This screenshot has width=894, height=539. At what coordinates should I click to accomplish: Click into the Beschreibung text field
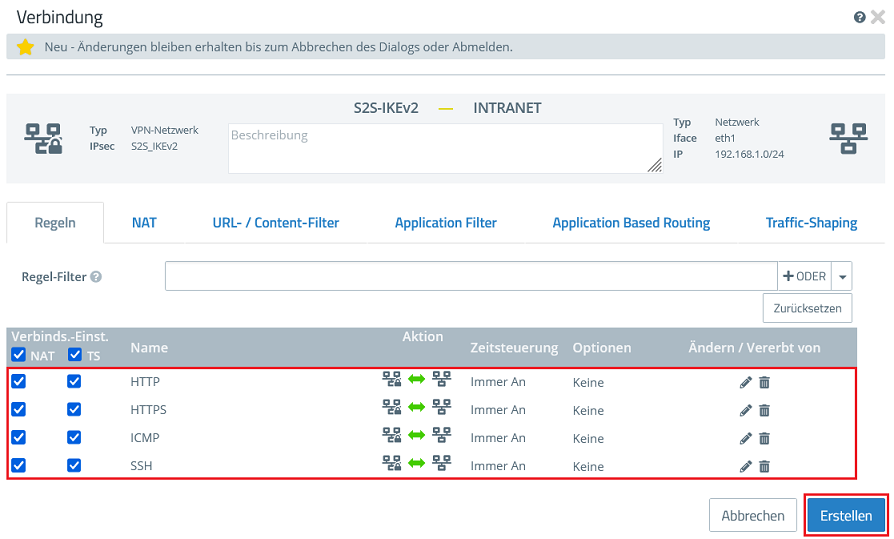445,148
